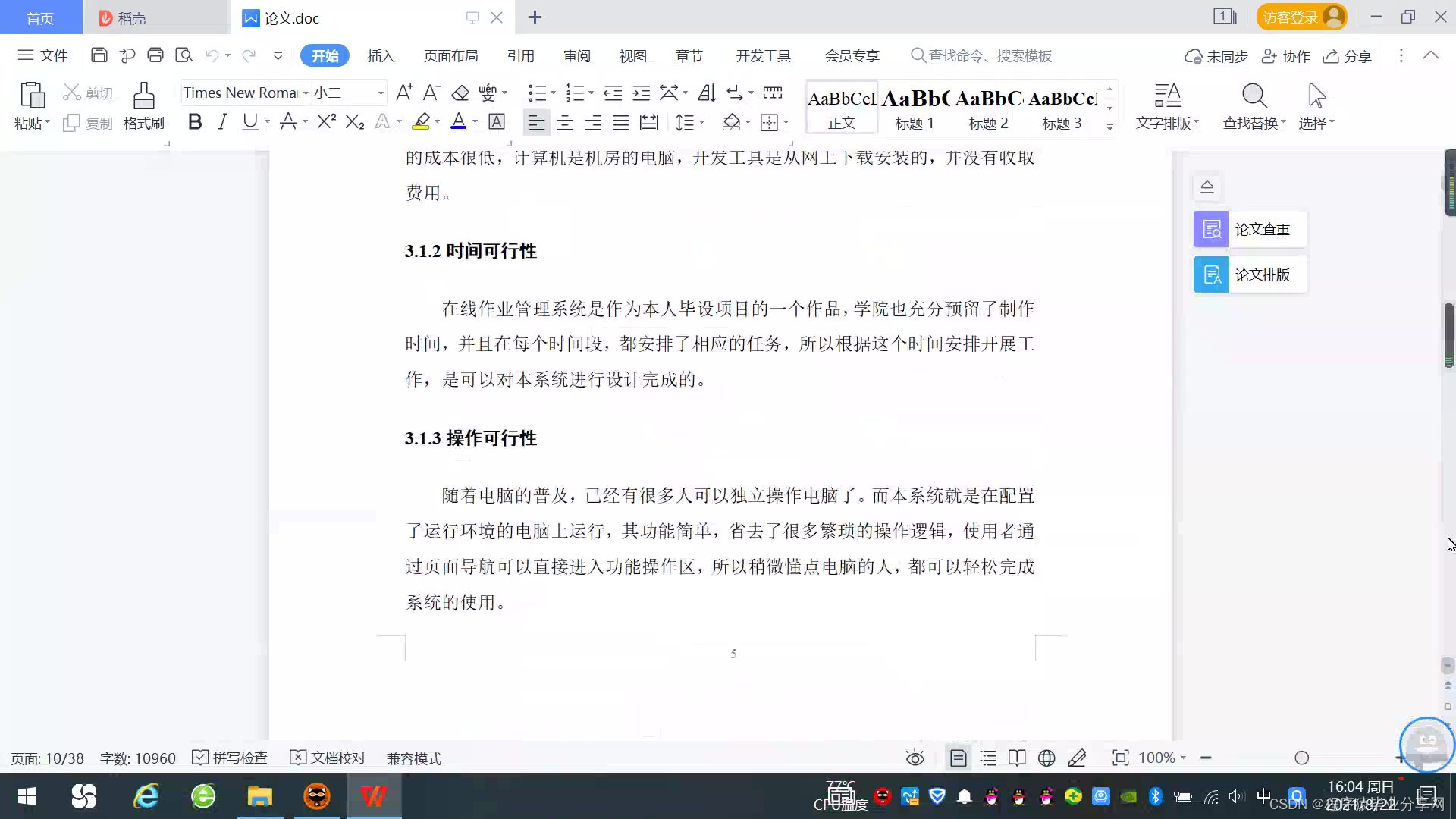
Task: Toggle spell check (拼写检查) in status bar
Action: pyautogui.click(x=230, y=758)
